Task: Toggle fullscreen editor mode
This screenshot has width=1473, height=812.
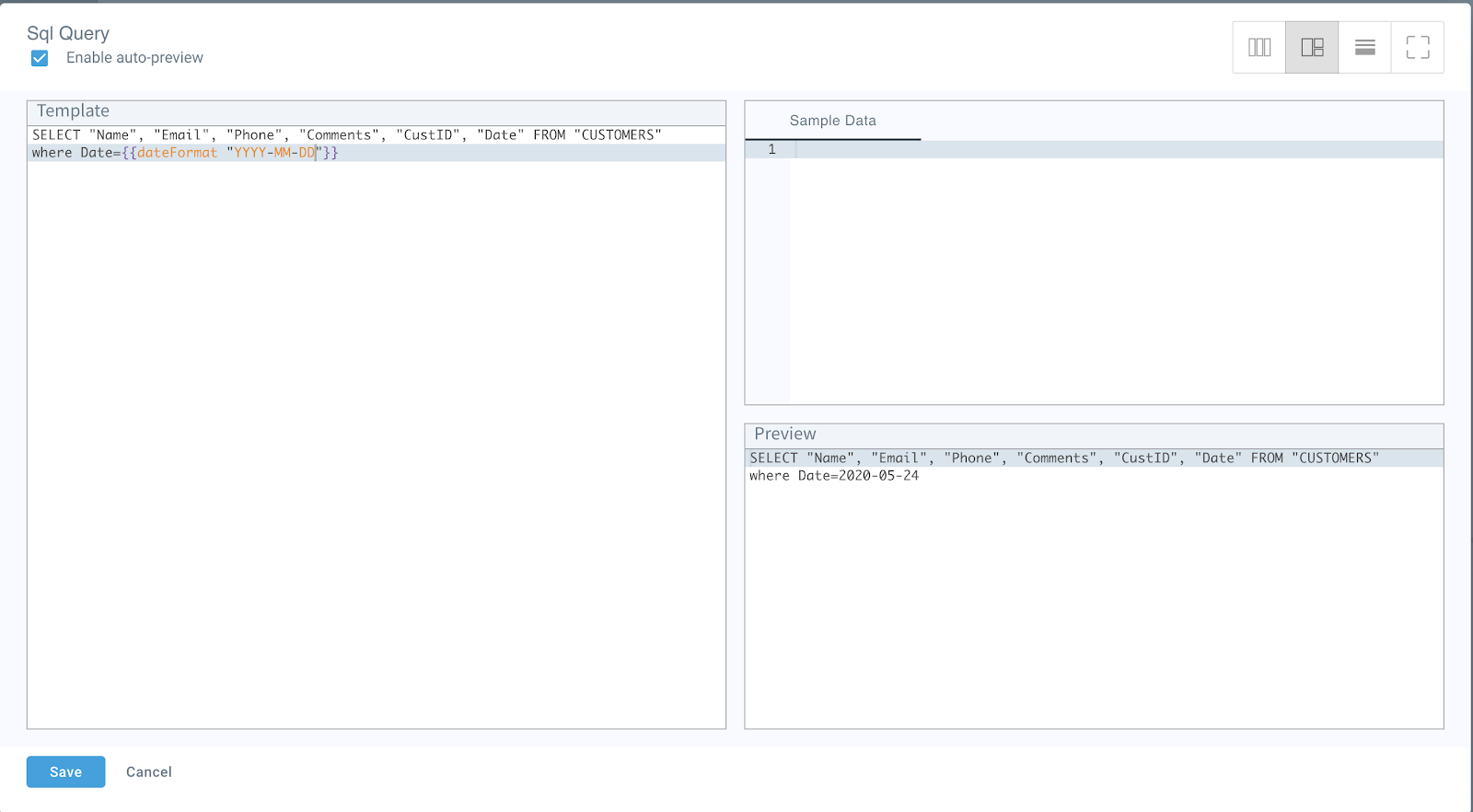Action: point(1418,47)
